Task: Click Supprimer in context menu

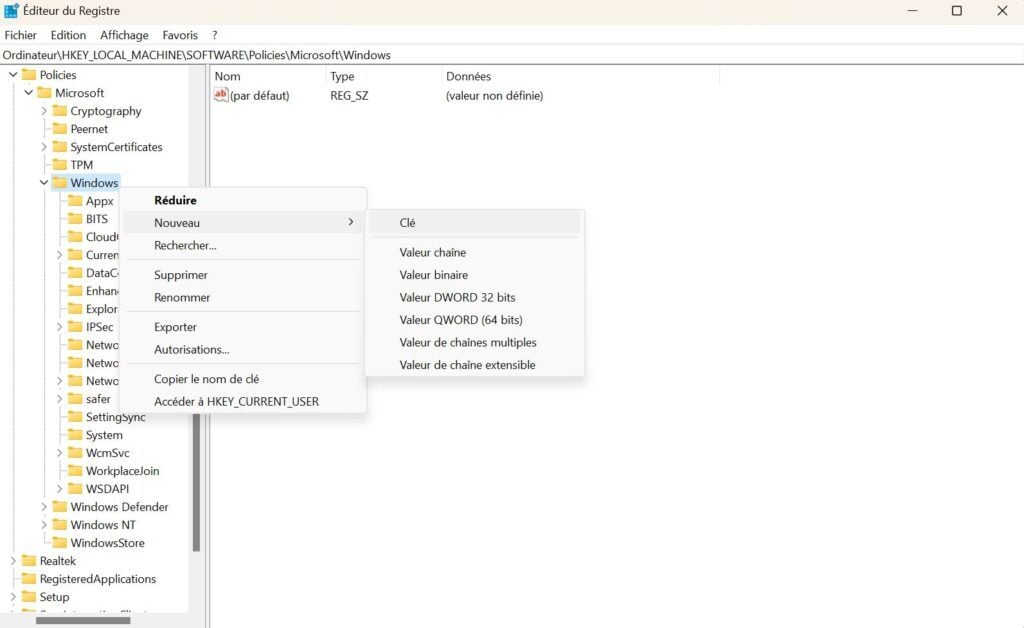Action: [242, 275]
